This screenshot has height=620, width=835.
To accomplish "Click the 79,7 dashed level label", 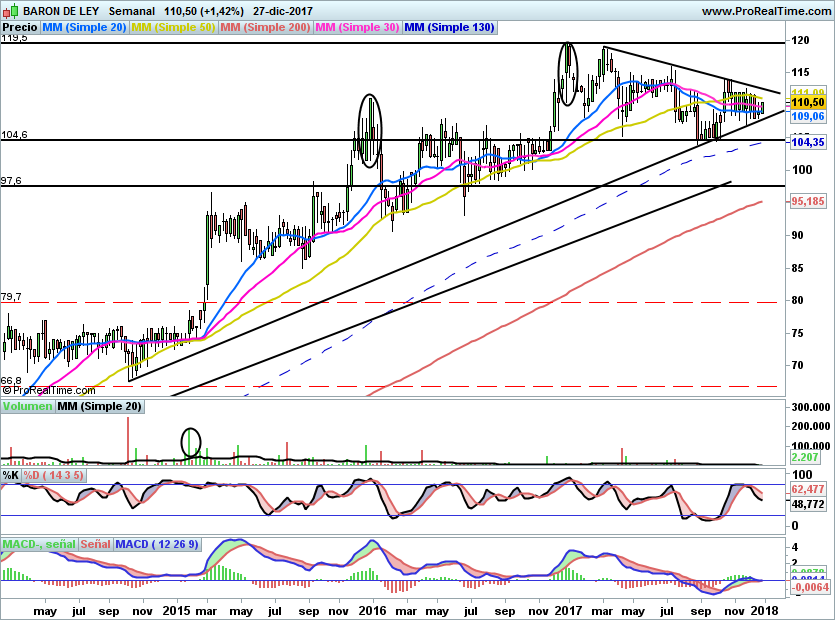I will [11, 297].
